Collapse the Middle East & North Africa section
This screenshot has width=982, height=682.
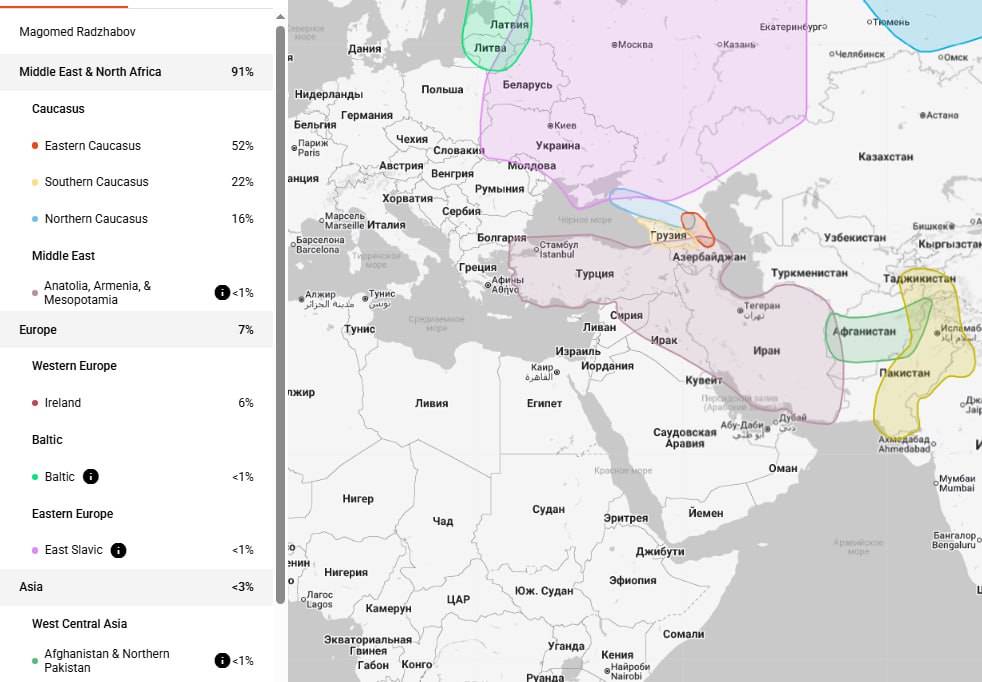[x=137, y=72]
